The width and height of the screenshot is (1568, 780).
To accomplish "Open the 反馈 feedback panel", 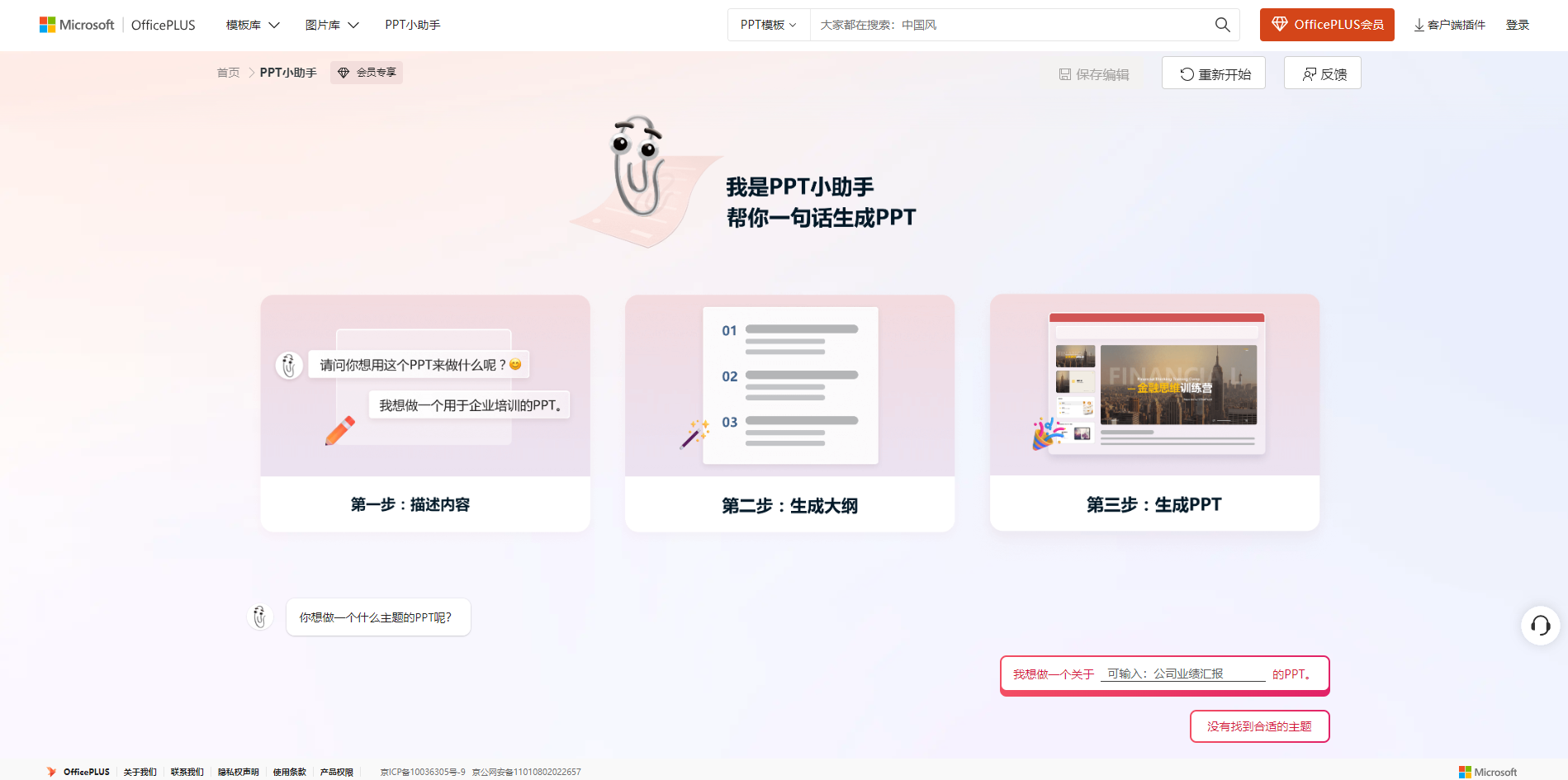I will (1322, 73).
